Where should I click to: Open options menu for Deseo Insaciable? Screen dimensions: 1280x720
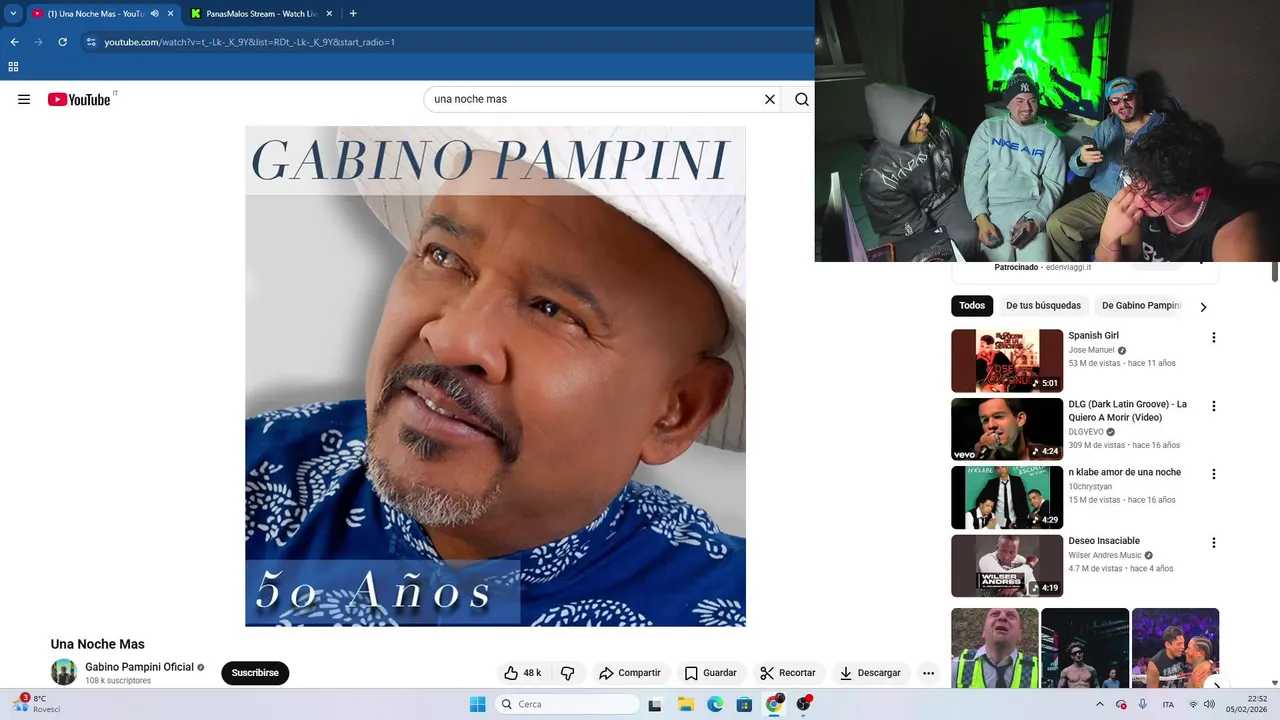tap(1214, 543)
